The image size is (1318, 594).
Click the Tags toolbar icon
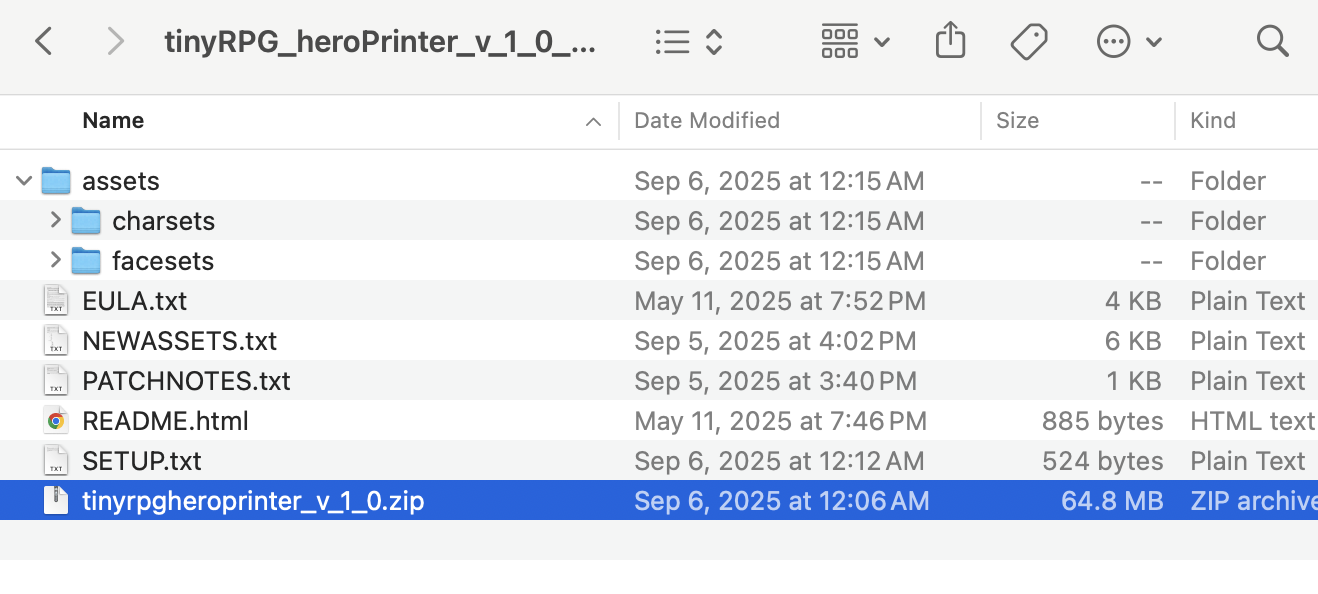tap(1028, 41)
